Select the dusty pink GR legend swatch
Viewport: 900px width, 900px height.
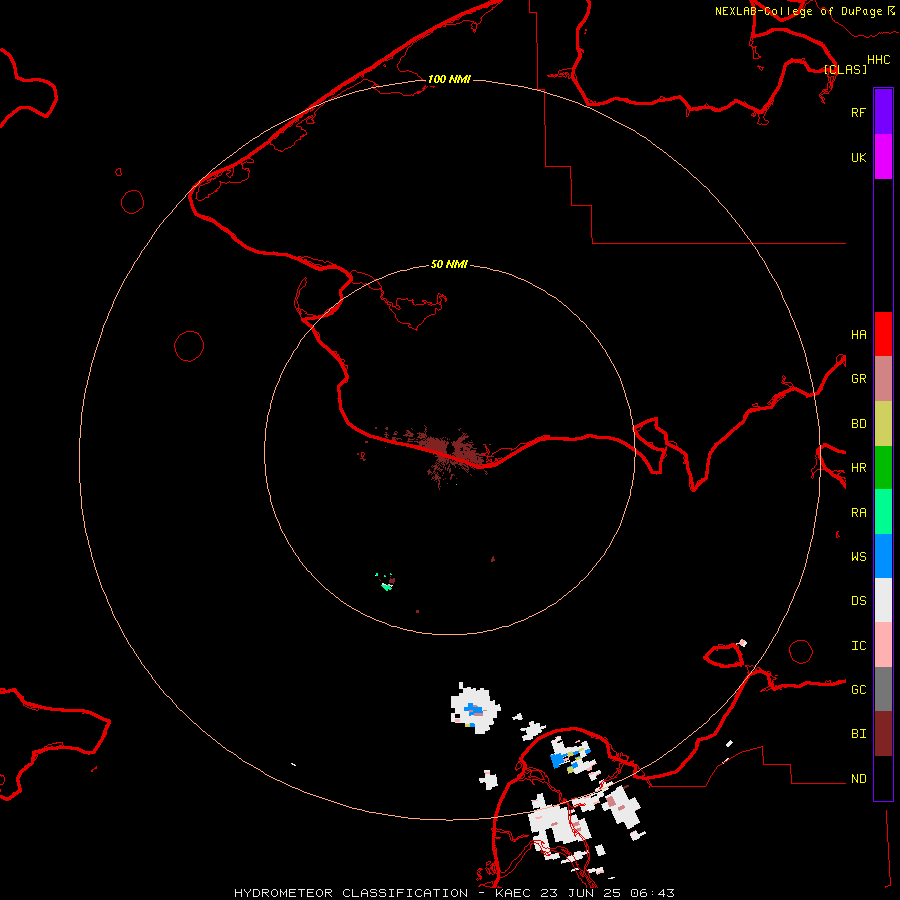point(883,378)
